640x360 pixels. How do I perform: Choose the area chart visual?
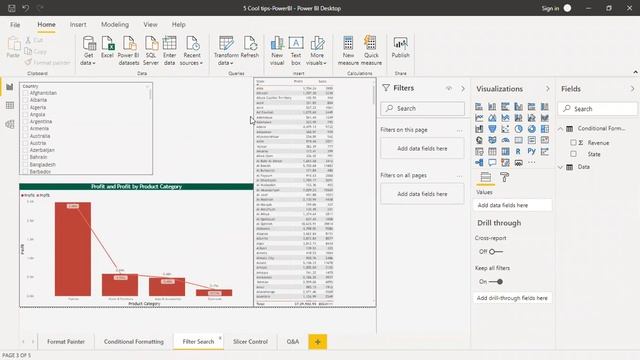[x=492, y=118]
